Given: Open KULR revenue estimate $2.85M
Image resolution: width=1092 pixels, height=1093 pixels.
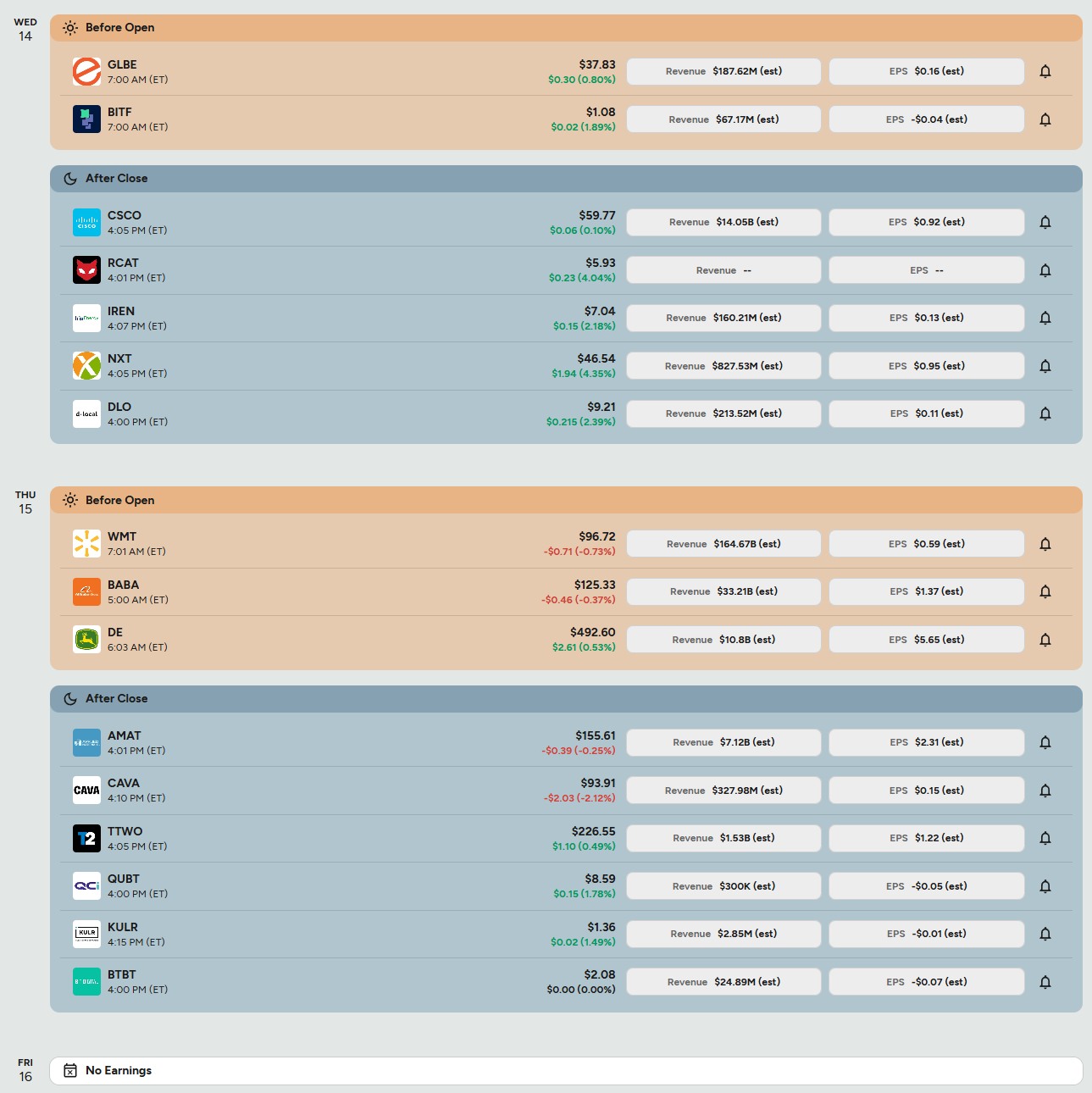Looking at the screenshot, I should 723,934.
